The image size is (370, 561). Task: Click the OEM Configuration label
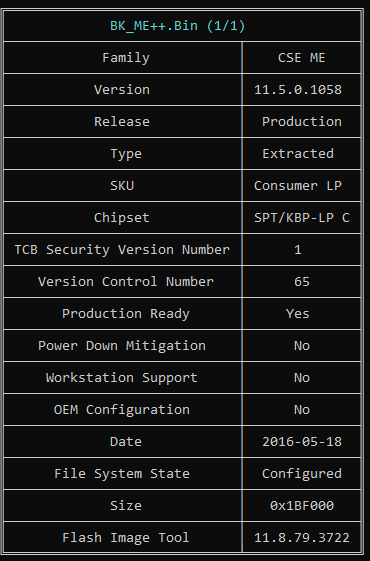click(122, 410)
